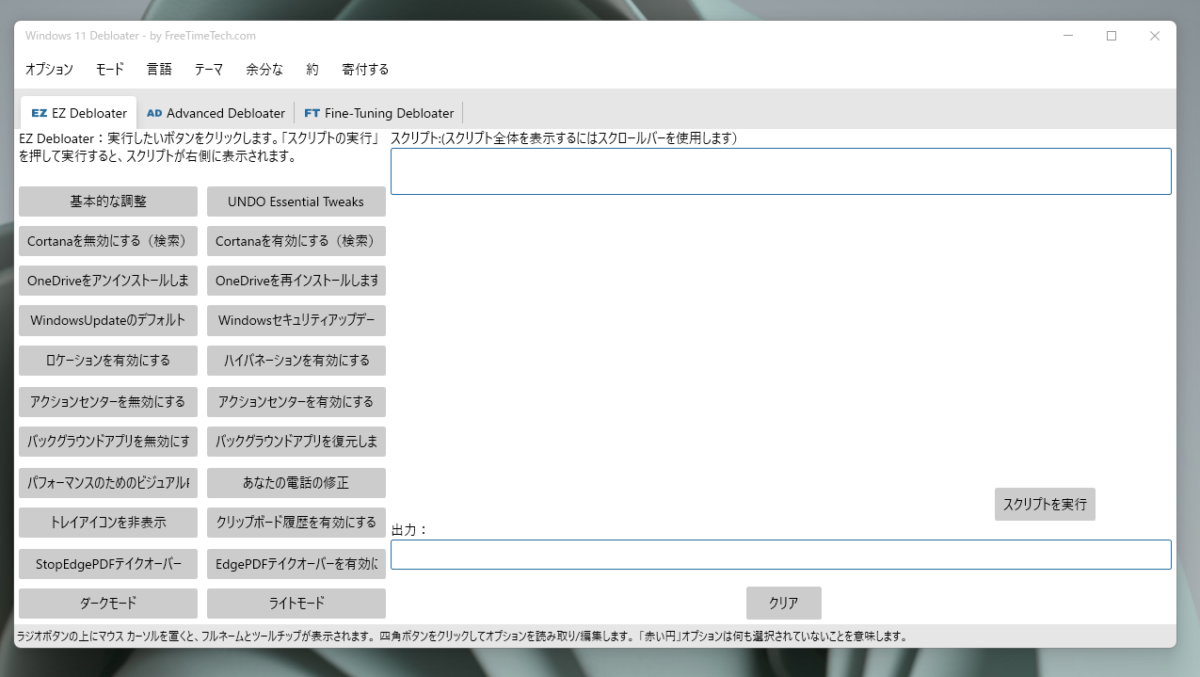Maximize the Windows 11 Debloater window
1200x677 pixels.
(x=1111, y=36)
